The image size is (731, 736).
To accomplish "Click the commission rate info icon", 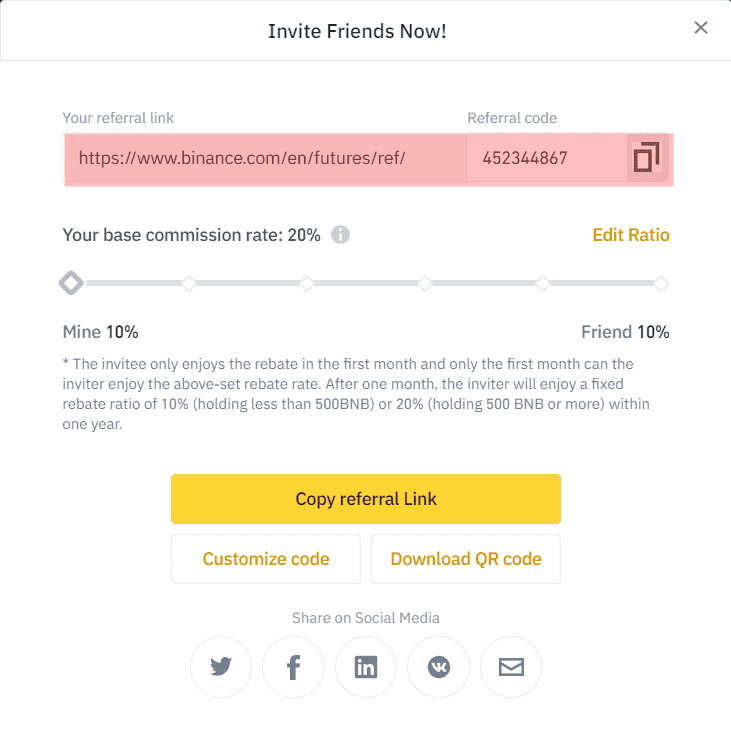I will click(x=340, y=235).
